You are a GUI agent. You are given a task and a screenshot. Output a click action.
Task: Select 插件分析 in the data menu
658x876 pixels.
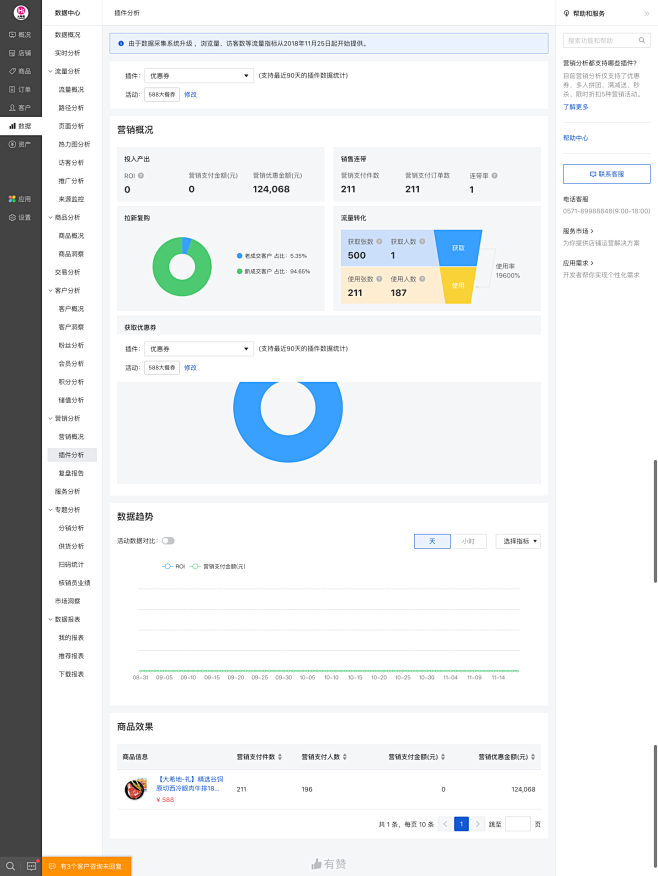[x=72, y=455]
